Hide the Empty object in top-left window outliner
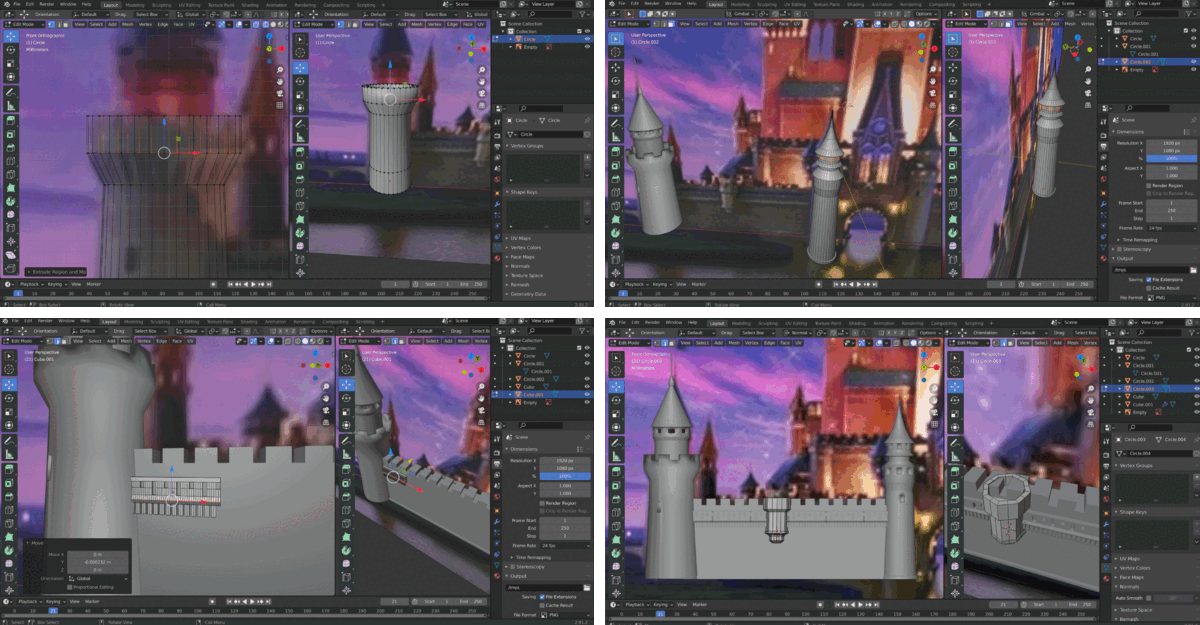This screenshot has height=625, width=1200. point(588,46)
